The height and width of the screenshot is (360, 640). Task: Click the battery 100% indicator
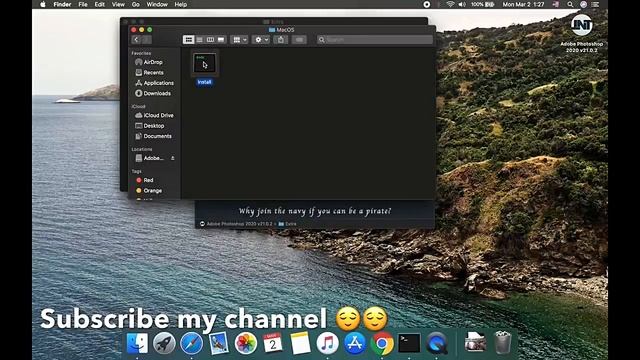tap(482, 4)
